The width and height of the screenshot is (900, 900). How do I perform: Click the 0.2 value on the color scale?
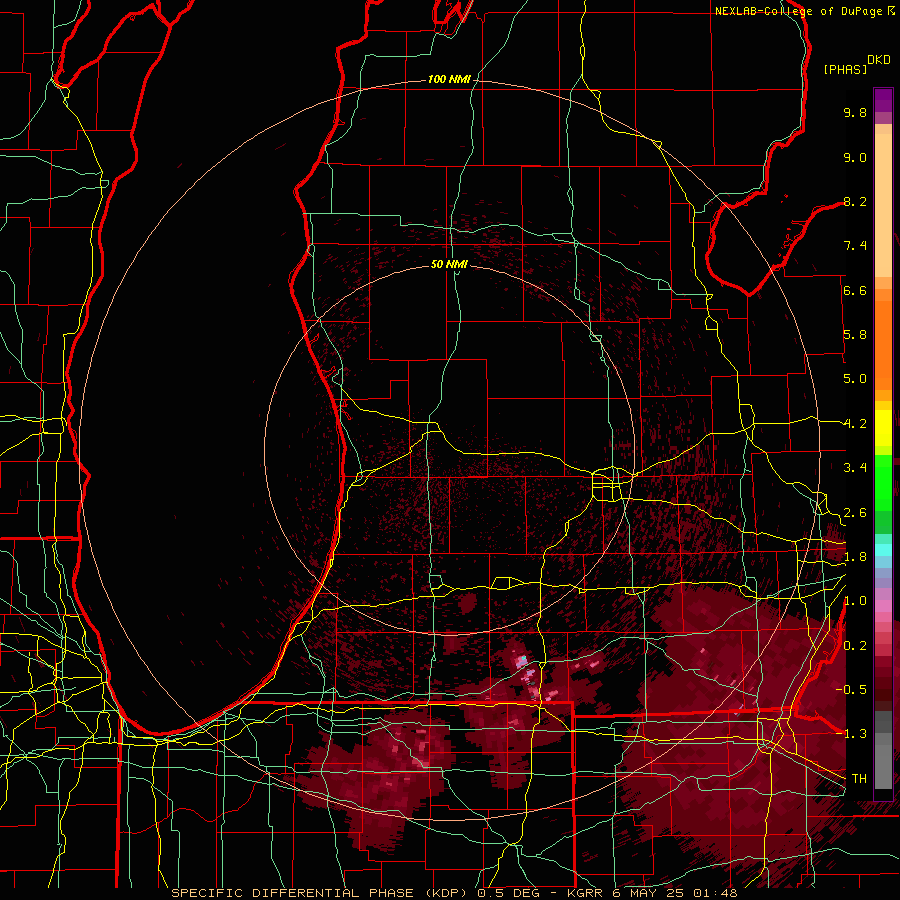pos(855,646)
